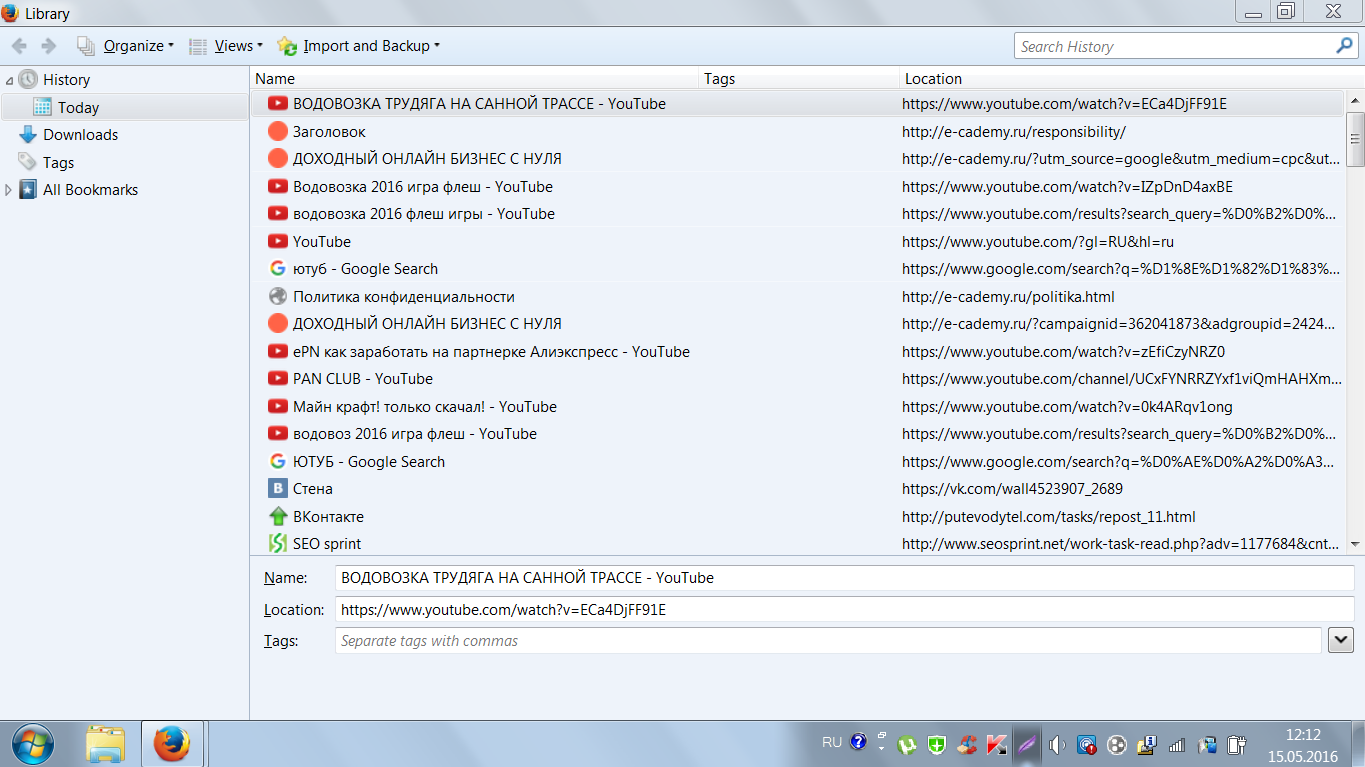This screenshot has height=767, width=1365.
Task: Select Downloads in the sidebar
Action: [80, 135]
